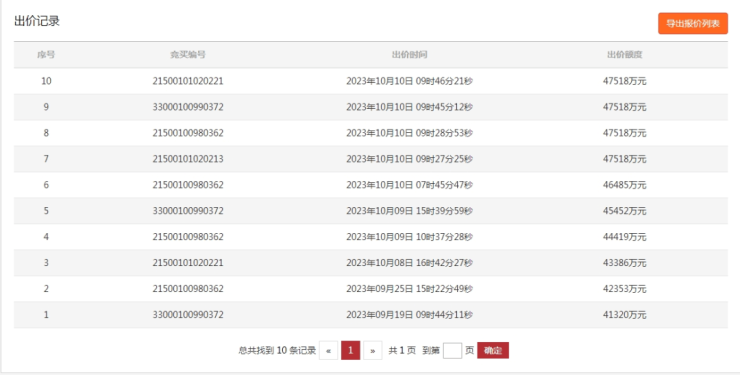This screenshot has height=375, width=740.
Task: Click the 竞买编号 column header
Action: 188,55
